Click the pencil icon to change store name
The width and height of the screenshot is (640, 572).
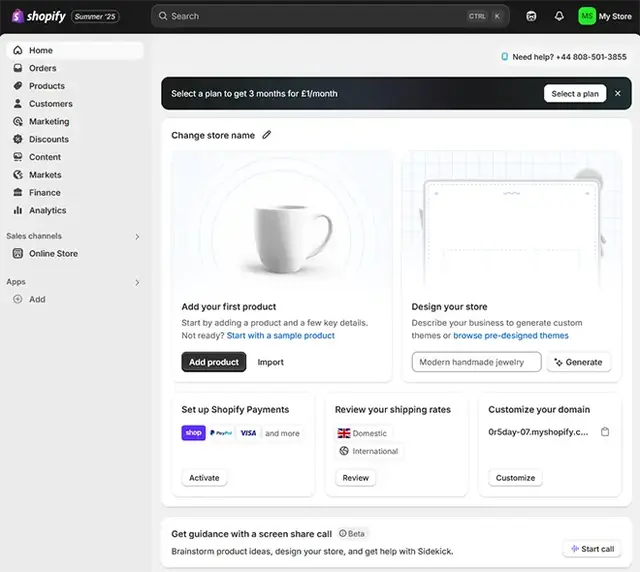click(267, 135)
